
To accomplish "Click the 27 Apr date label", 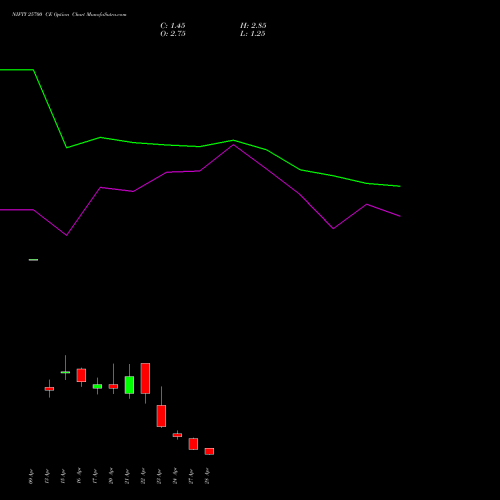I will point(191,477).
